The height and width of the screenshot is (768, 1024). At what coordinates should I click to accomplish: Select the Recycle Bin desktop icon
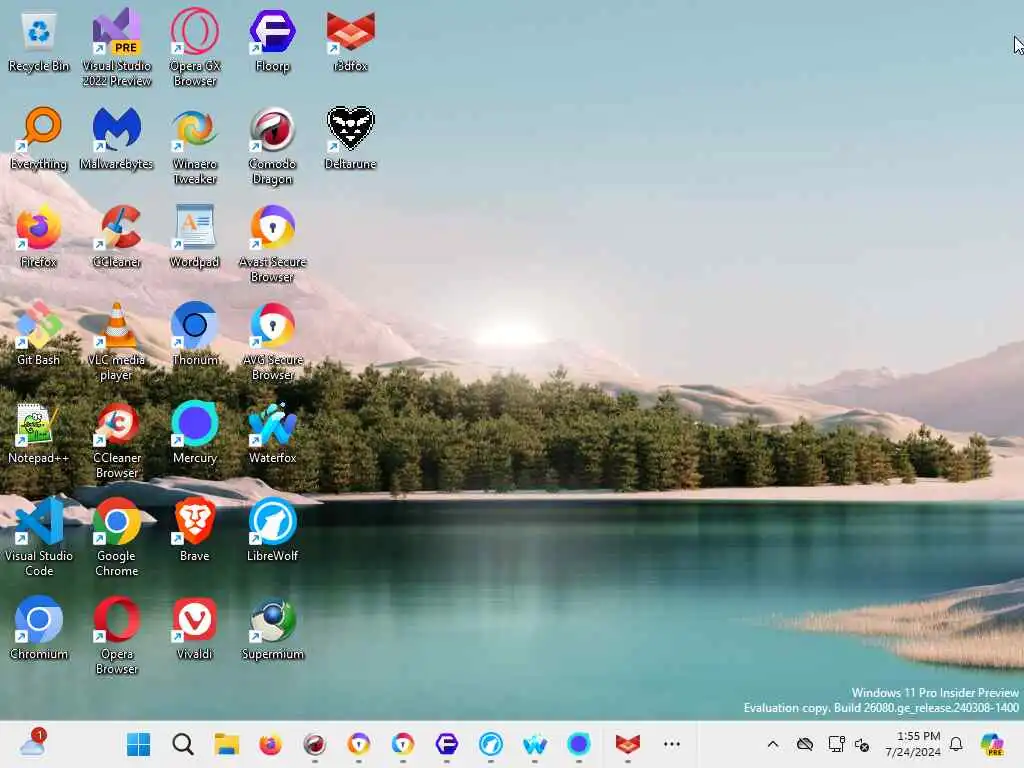(x=39, y=42)
